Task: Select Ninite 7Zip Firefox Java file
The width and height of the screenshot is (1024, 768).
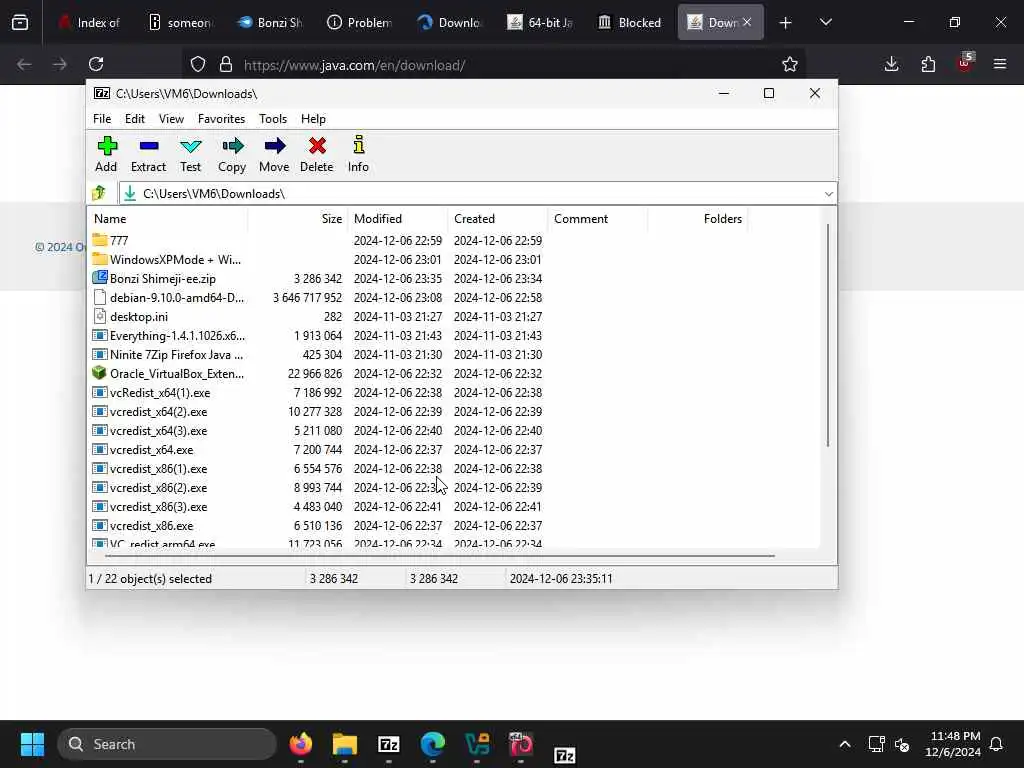Action: (x=176, y=354)
